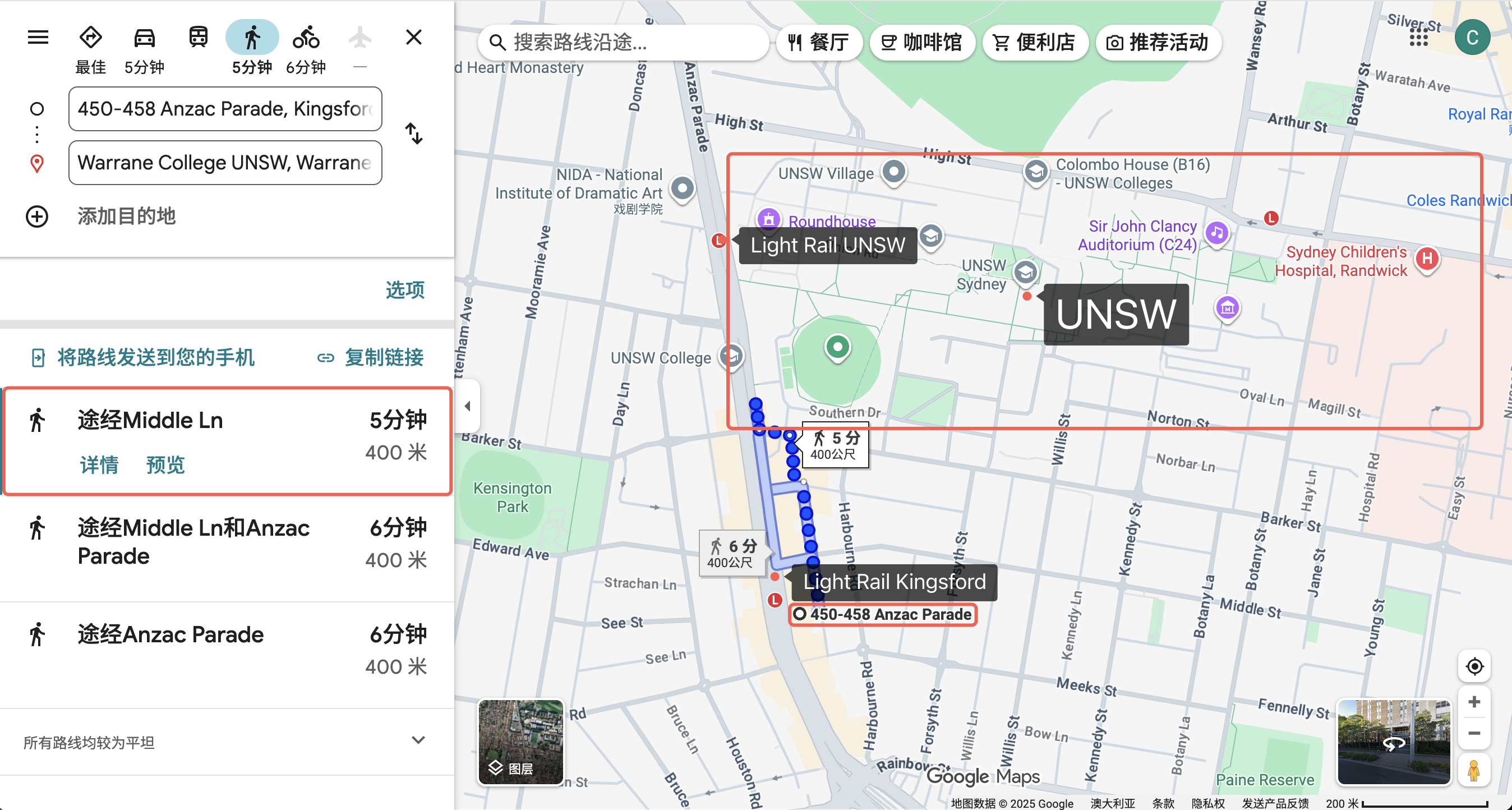Open the map layers (图层) thumbnail
Screen dimensions: 1512x810
(520, 742)
